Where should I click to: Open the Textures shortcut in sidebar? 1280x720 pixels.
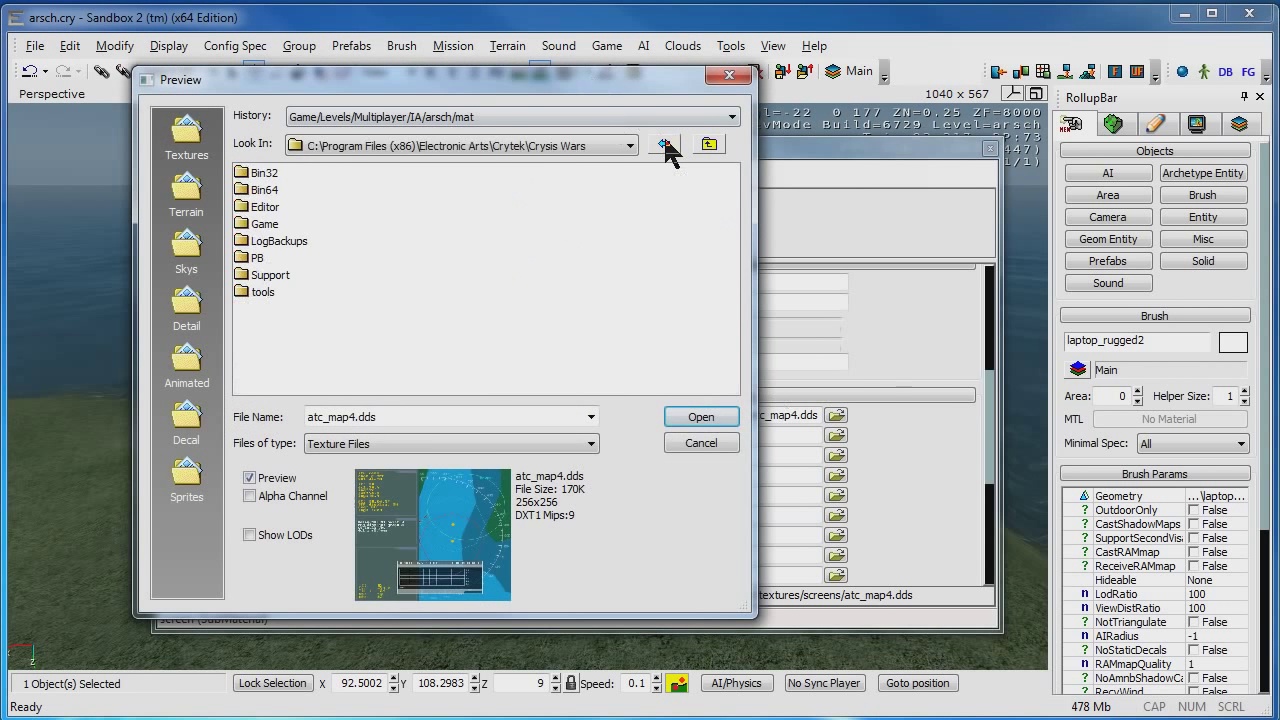tap(186, 137)
